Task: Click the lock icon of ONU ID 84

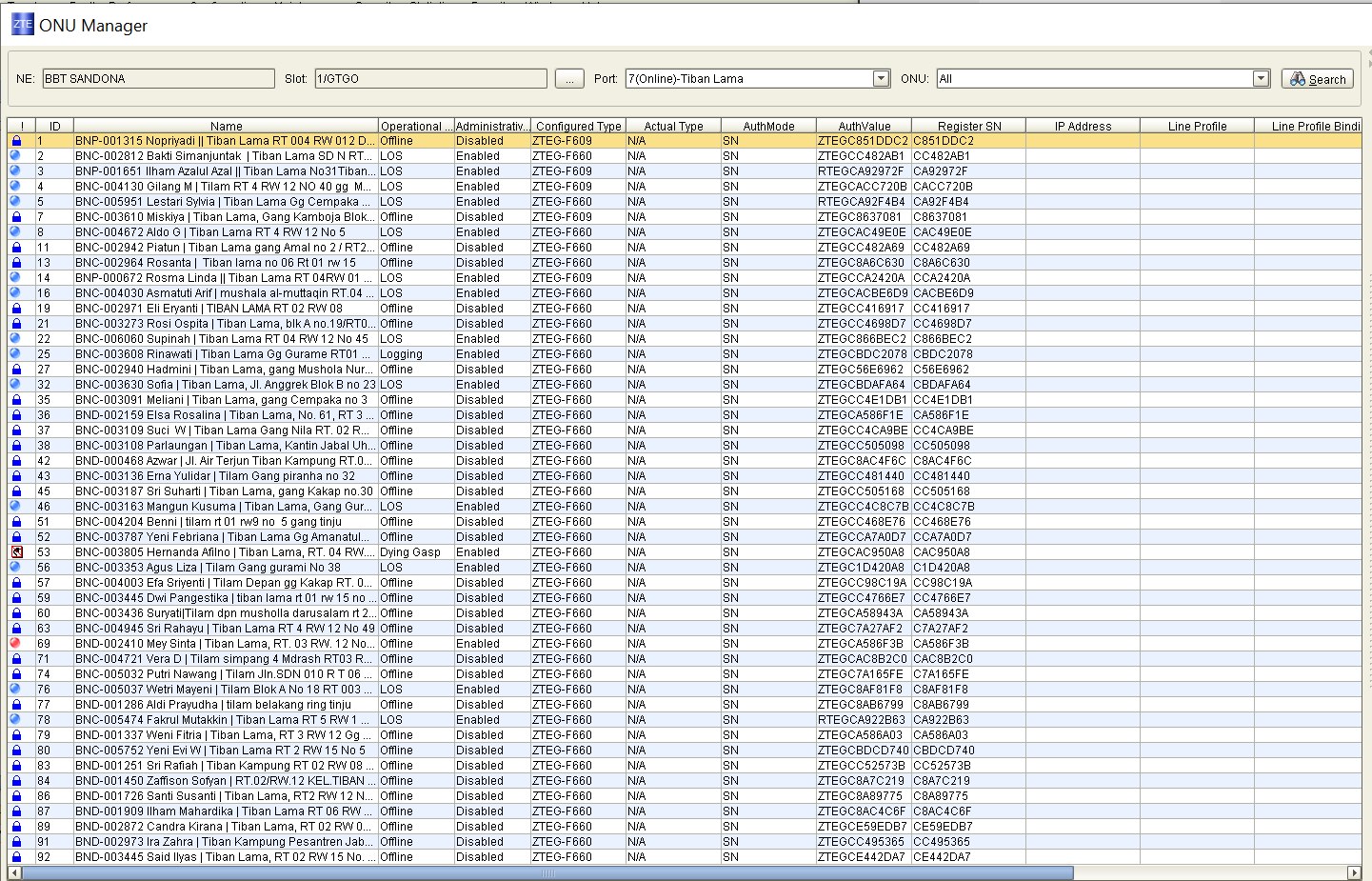Action: pos(16,781)
